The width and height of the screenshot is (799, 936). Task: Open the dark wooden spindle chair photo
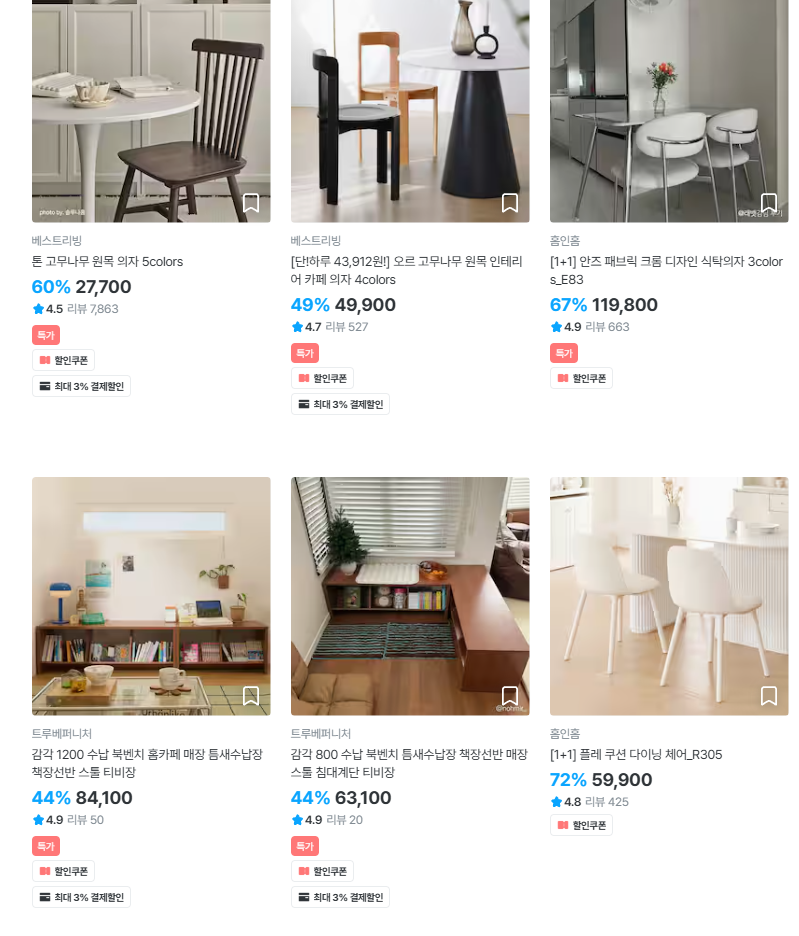click(151, 111)
